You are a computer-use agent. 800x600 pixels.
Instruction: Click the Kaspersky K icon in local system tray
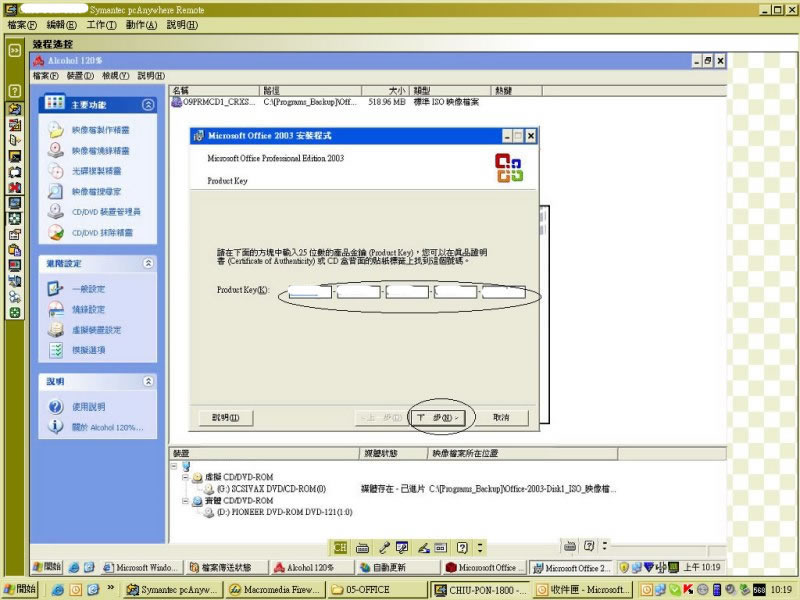(x=688, y=589)
